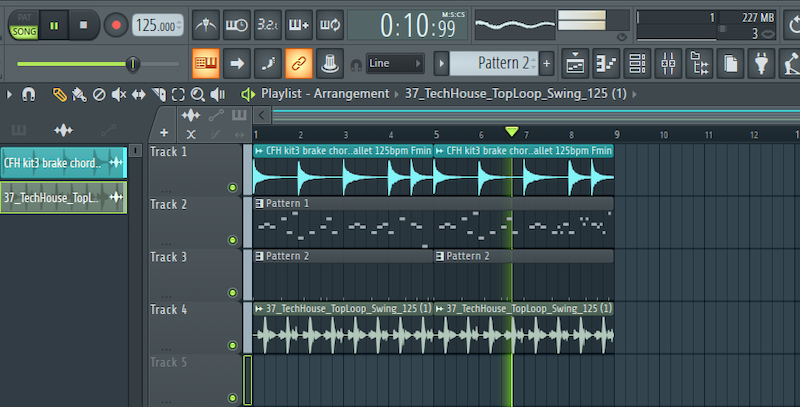Click the Record button

pos(116,24)
